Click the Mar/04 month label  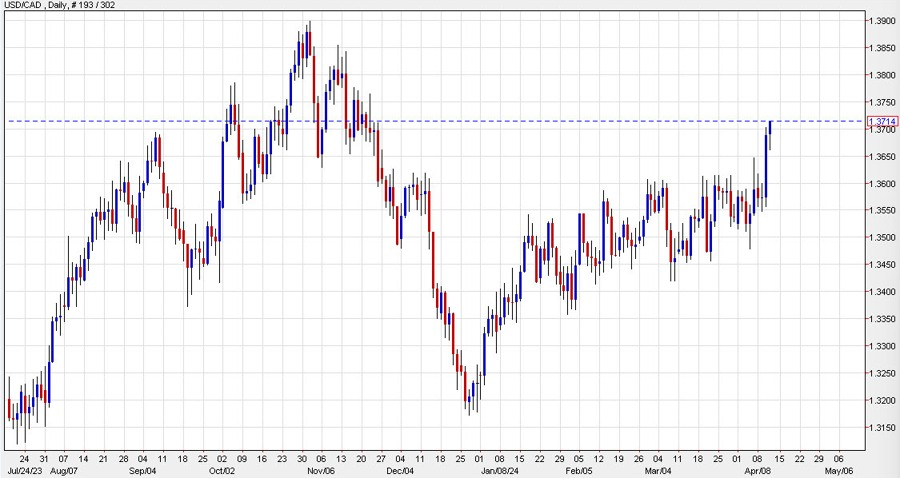click(658, 471)
